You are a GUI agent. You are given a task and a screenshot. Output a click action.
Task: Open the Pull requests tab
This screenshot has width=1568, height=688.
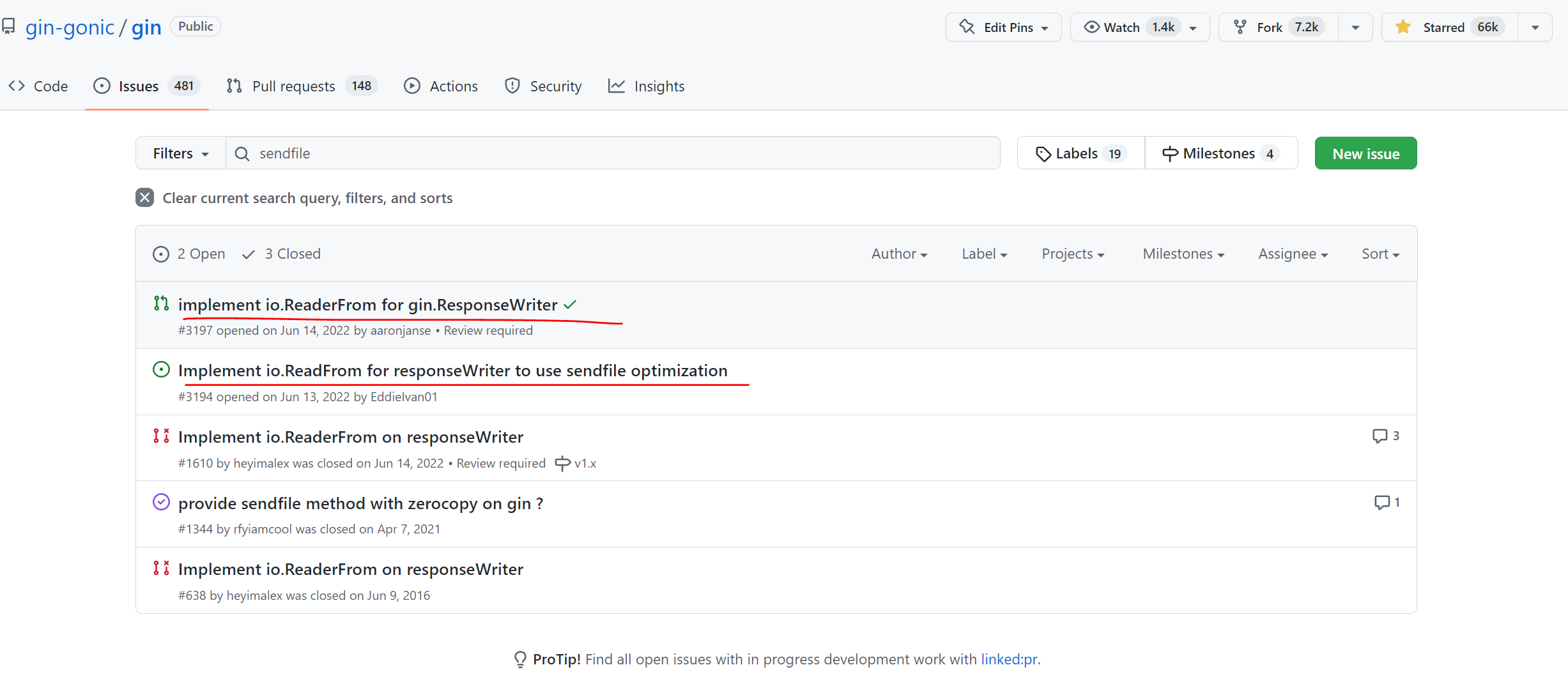tap(302, 86)
